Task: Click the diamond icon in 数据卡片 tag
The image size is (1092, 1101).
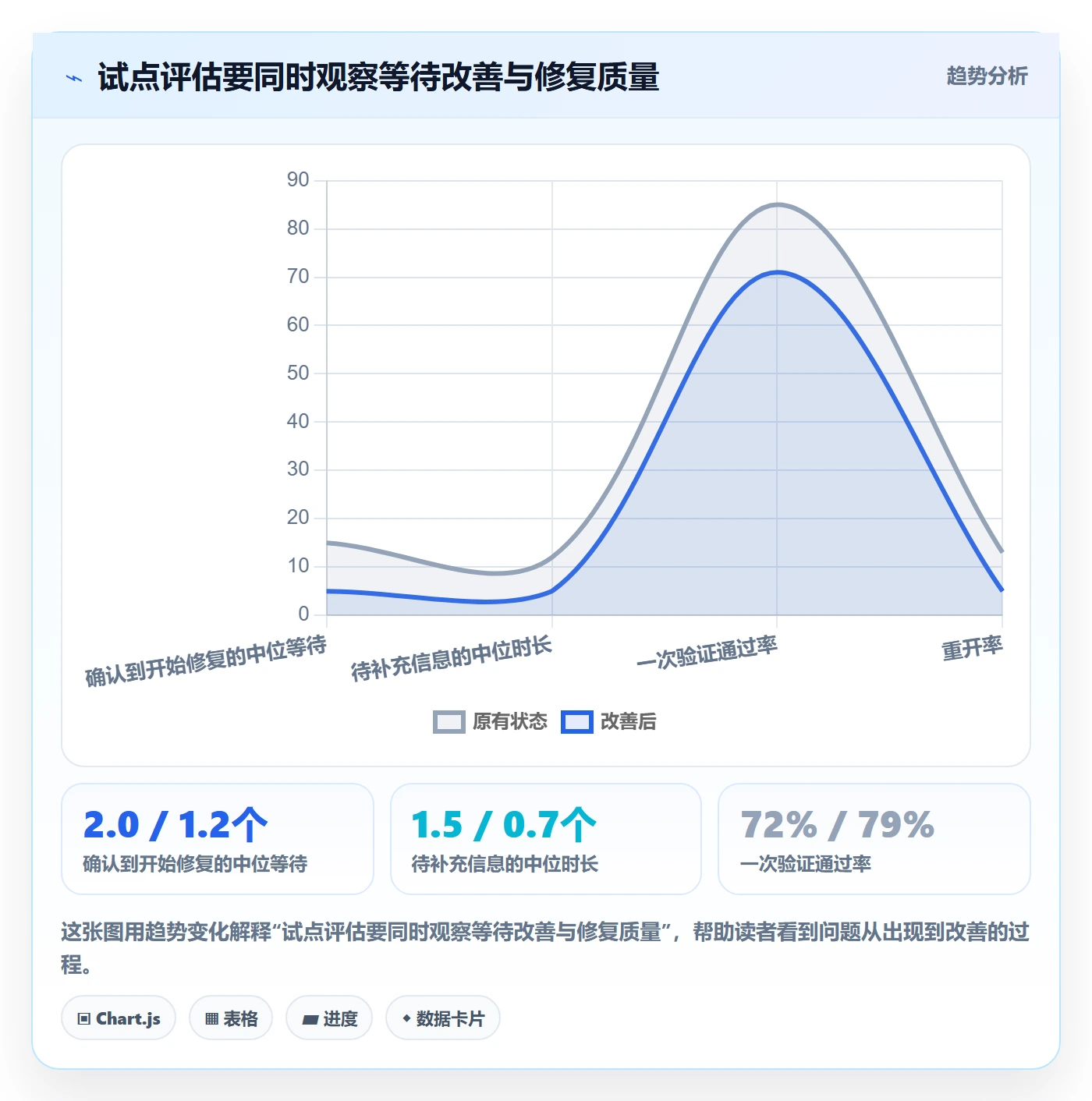Action: (x=406, y=1018)
